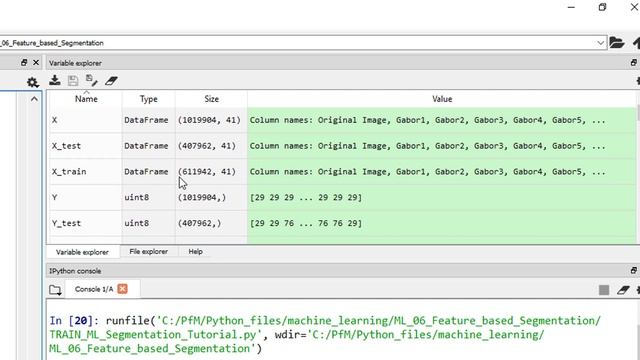Switch to the File explorer tab

tap(149, 251)
